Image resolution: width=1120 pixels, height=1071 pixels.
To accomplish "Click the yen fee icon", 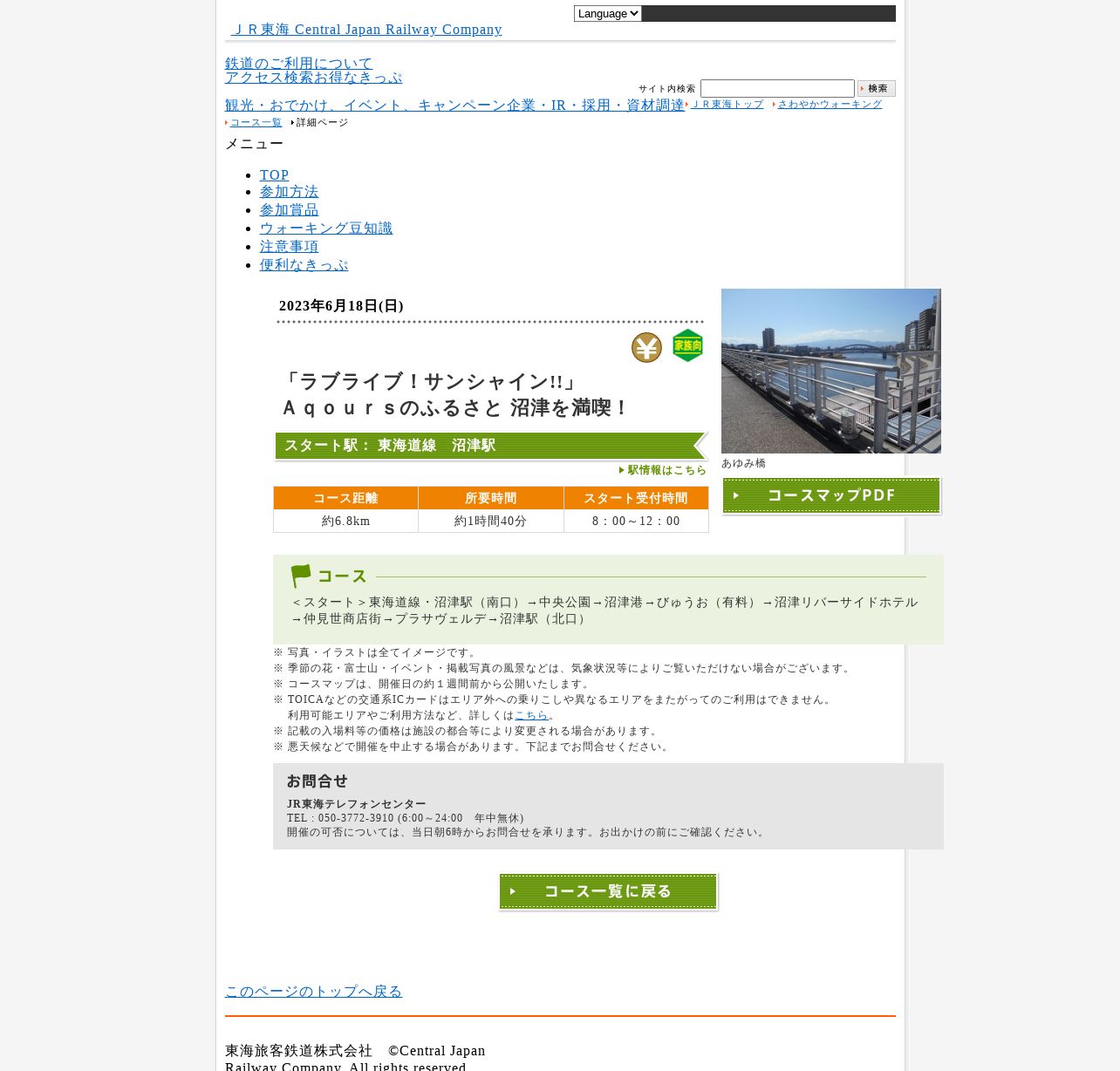I will [646, 347].
